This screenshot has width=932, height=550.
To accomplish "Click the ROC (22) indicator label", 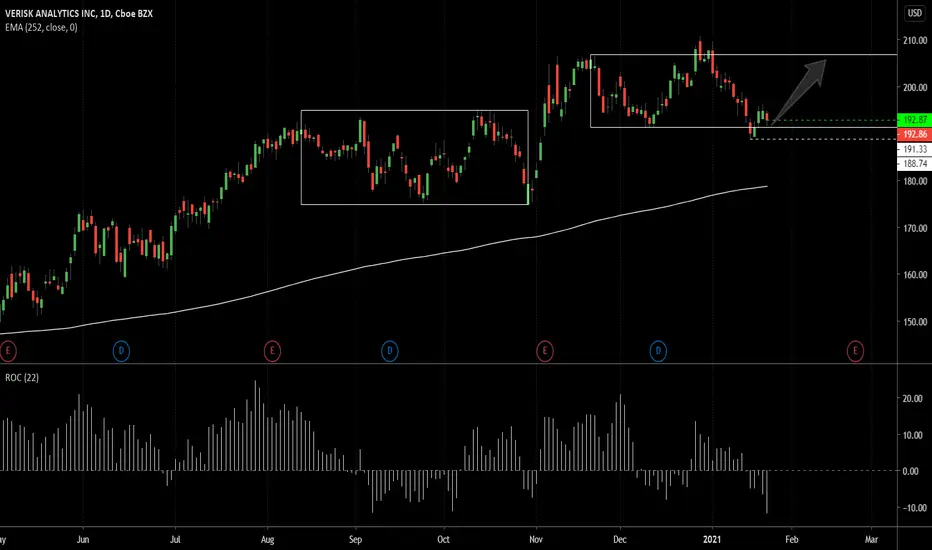I will pyautogui.click(x=22, y=378).
